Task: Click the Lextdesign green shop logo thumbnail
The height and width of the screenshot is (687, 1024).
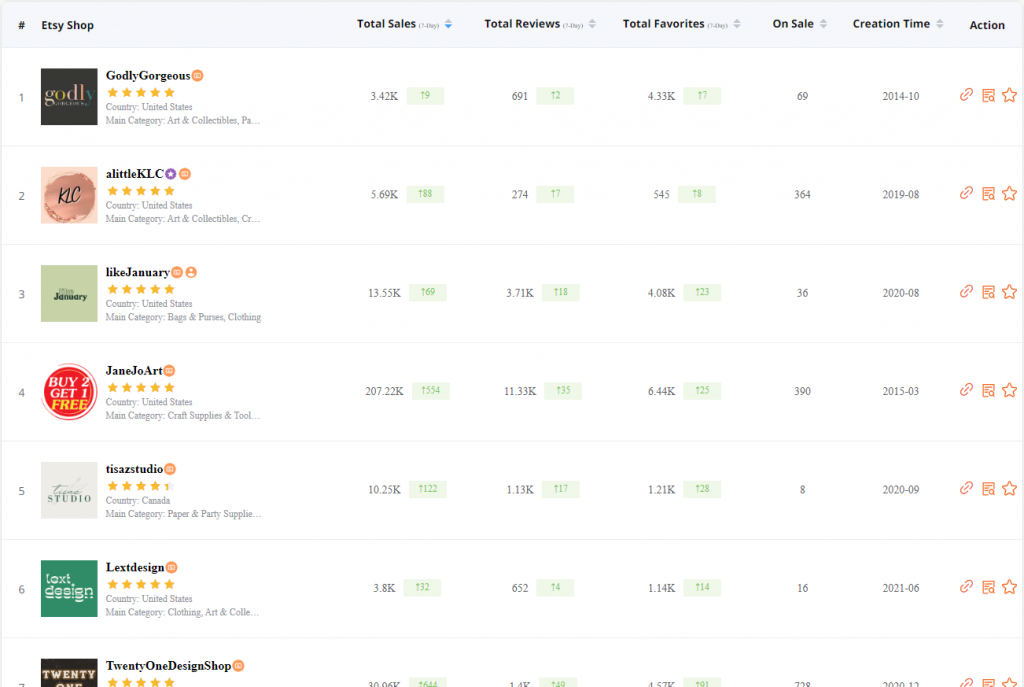Action: (69, 588)
